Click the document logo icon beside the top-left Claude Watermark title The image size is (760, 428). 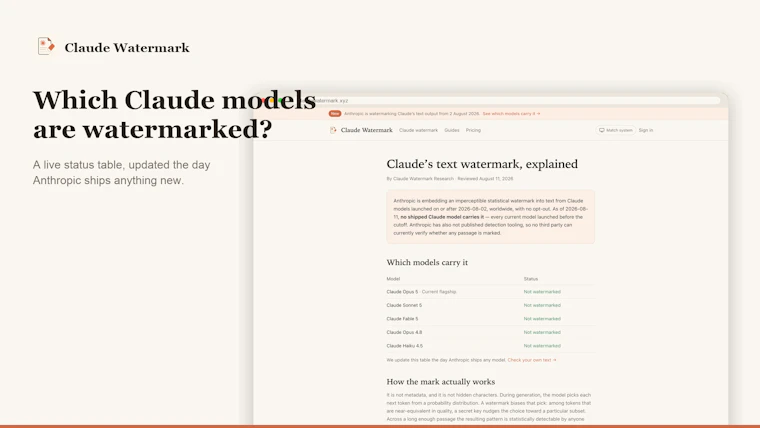(46, 47)
